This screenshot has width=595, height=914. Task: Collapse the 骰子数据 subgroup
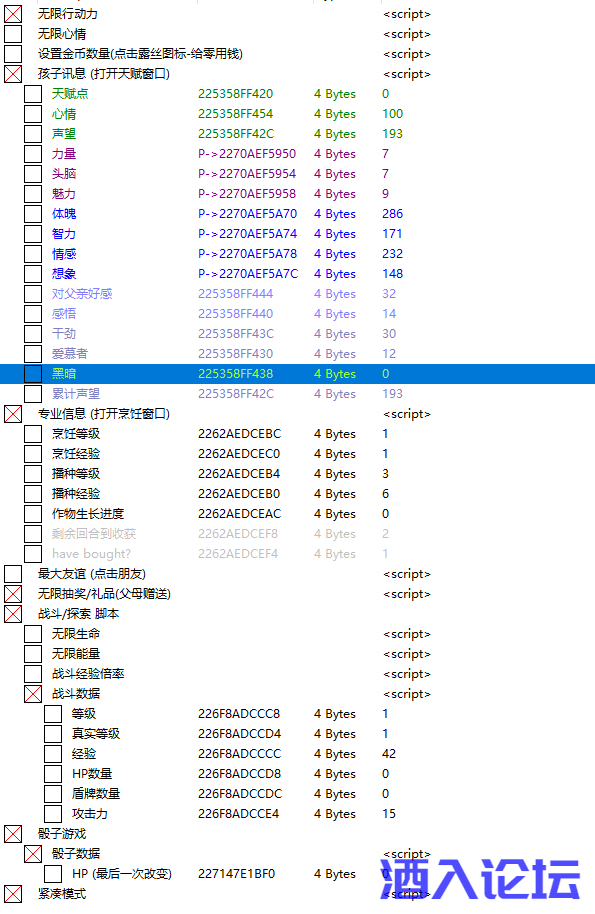33,854
